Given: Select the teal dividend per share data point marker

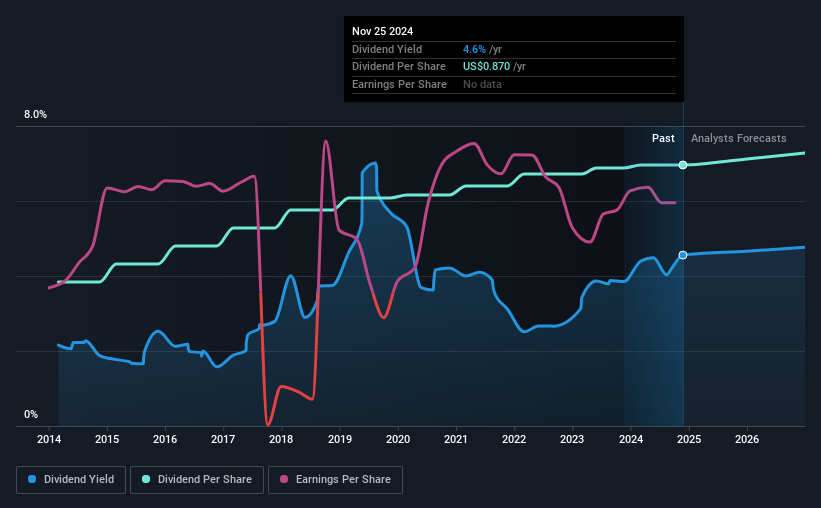Looking at the screenshot, I should coord(683,165).
